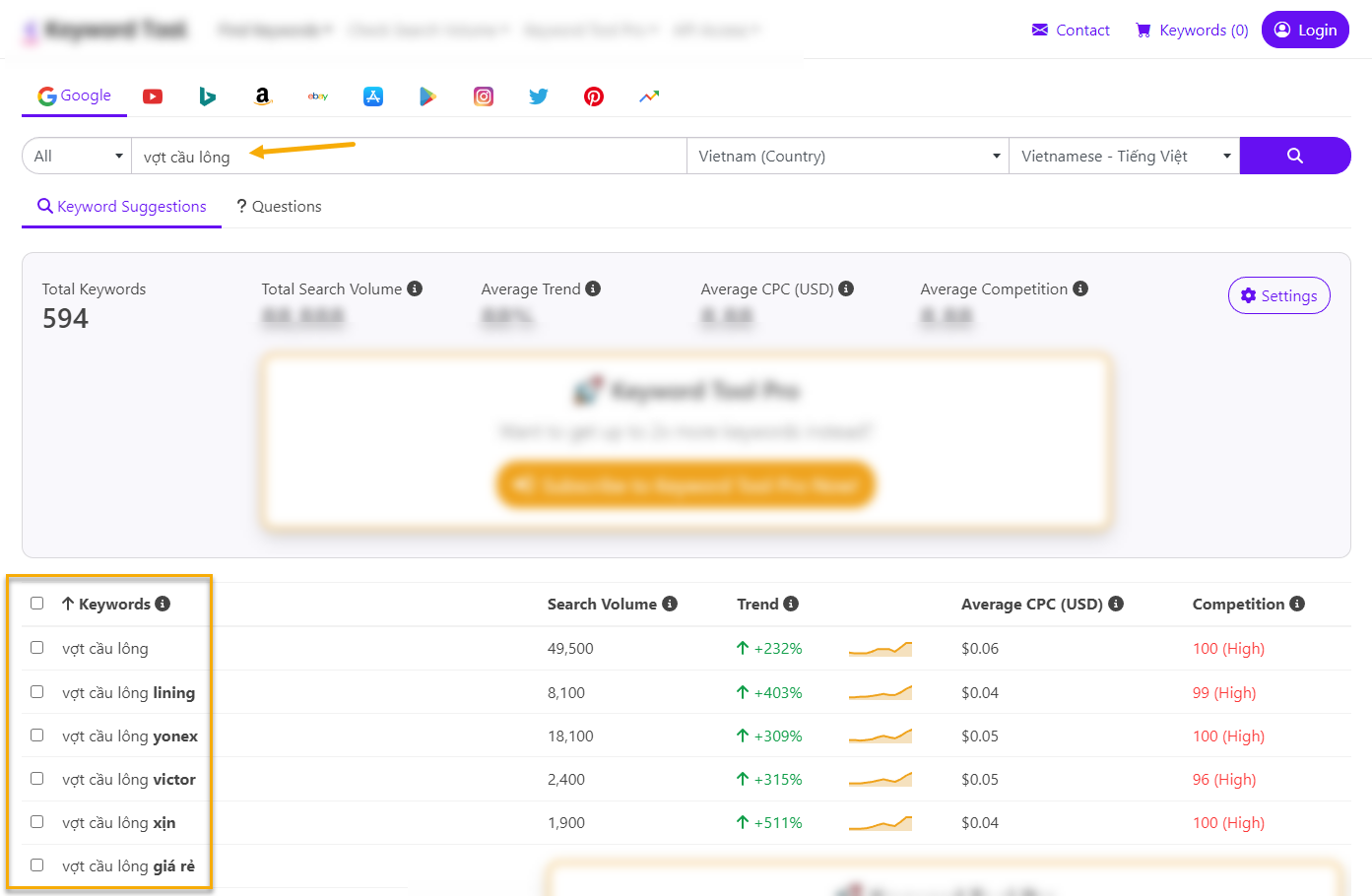Screen dimensions: 1372x896
Task: Choose the Amazon keyword source icon
Action: [262, 96]
